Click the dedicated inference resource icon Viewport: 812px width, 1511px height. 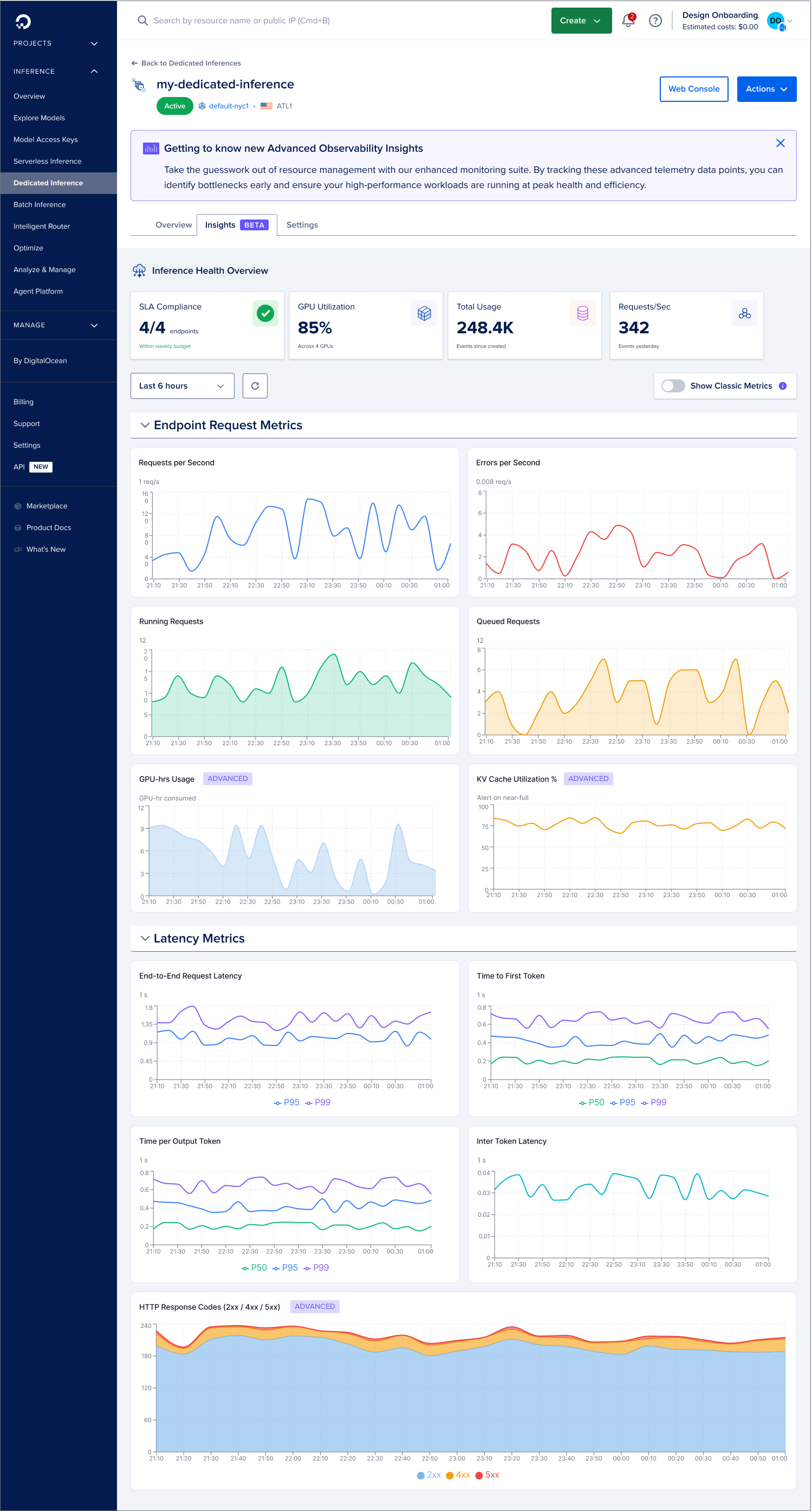(139, 85)
